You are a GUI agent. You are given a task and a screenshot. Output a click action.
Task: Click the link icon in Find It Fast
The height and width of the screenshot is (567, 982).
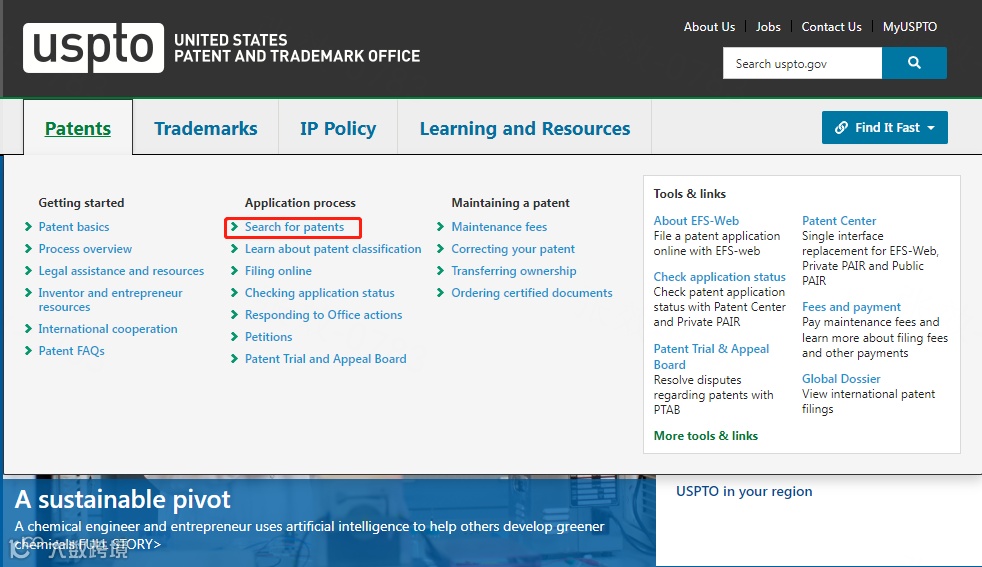point(842,128)
